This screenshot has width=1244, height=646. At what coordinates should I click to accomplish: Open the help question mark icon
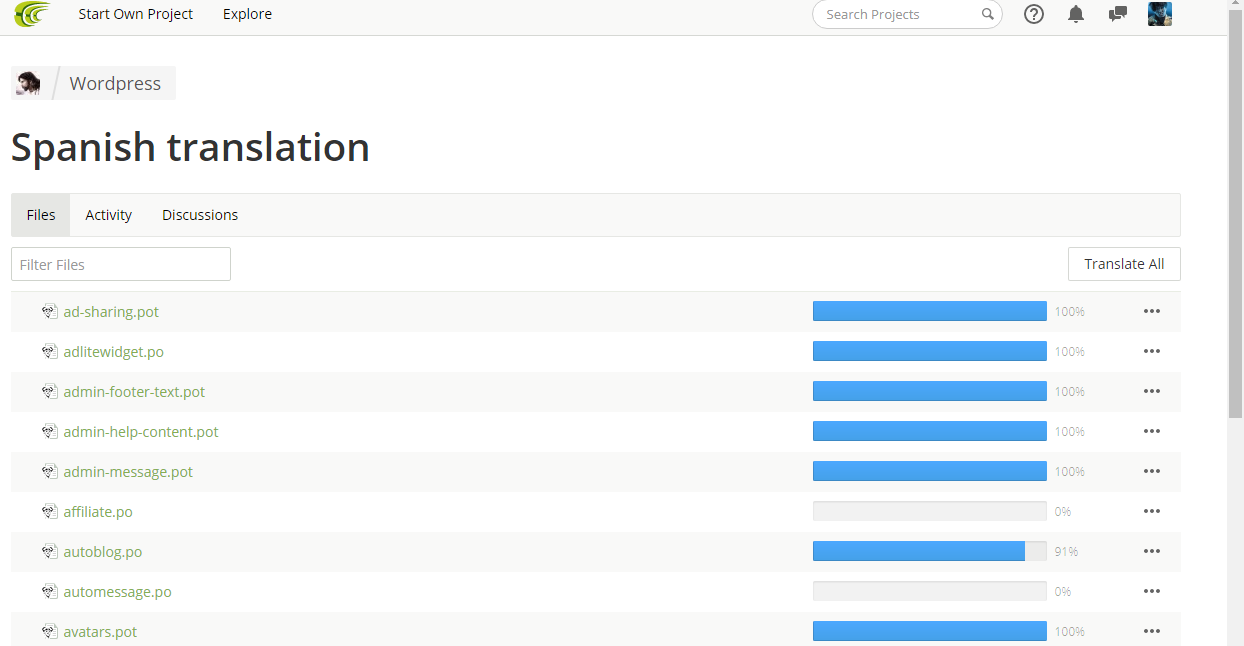[1034, 14]
